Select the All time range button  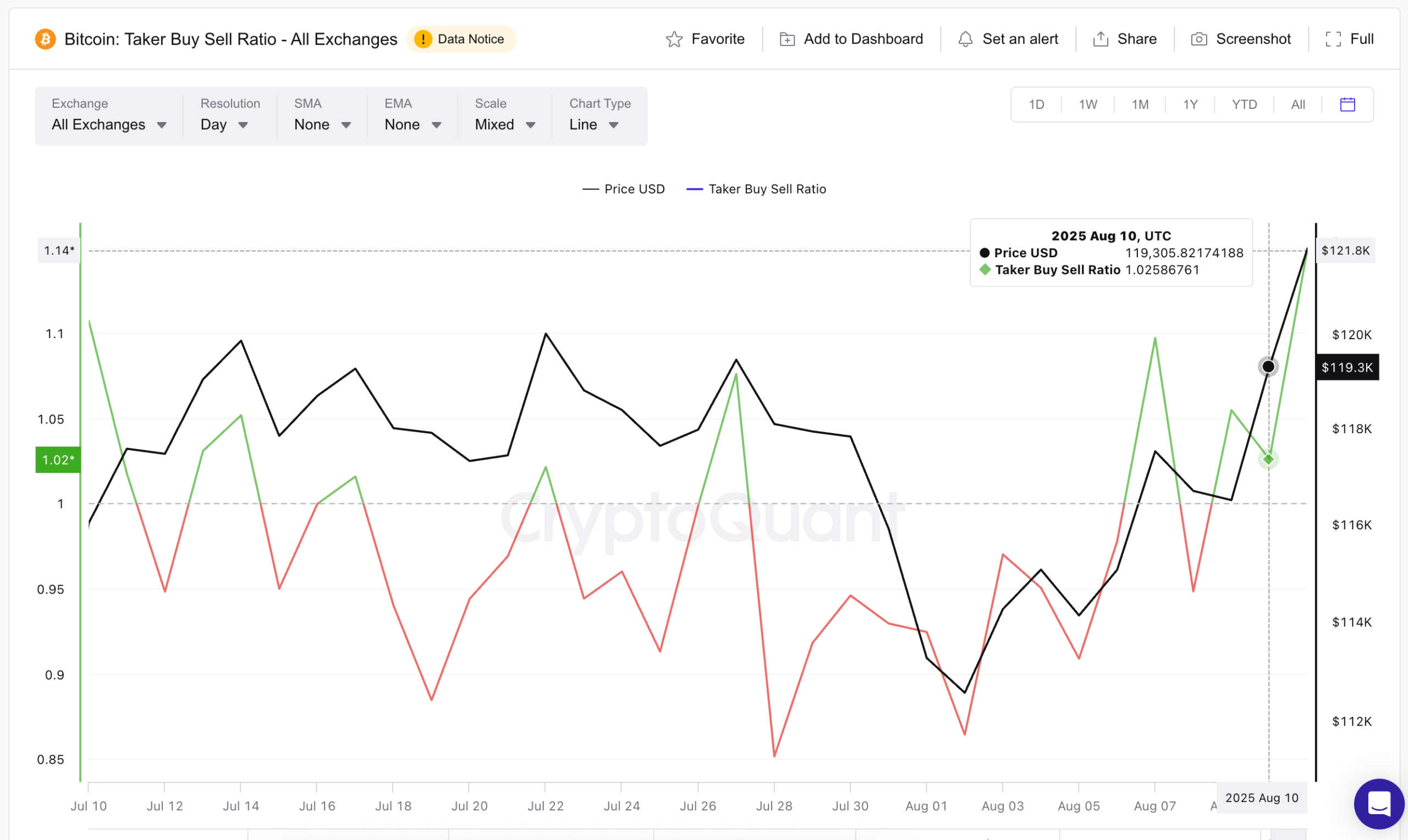1297,104
